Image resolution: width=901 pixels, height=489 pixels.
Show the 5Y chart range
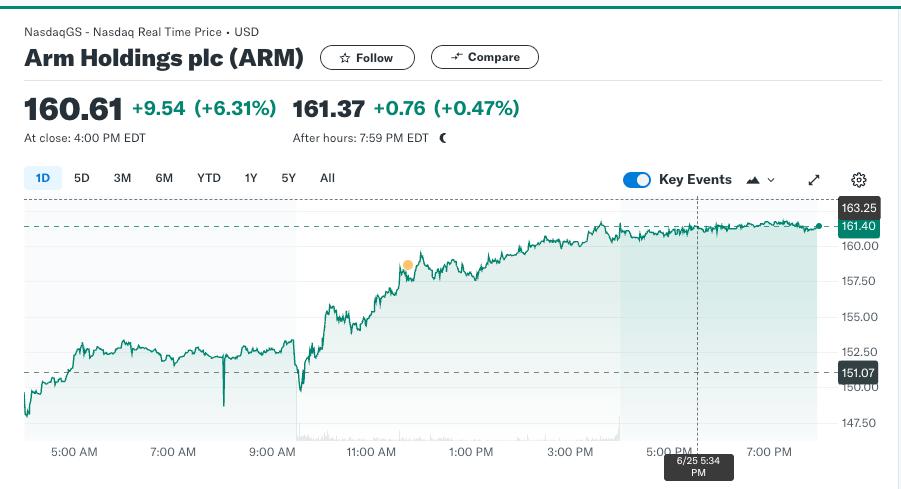[288, 178]
